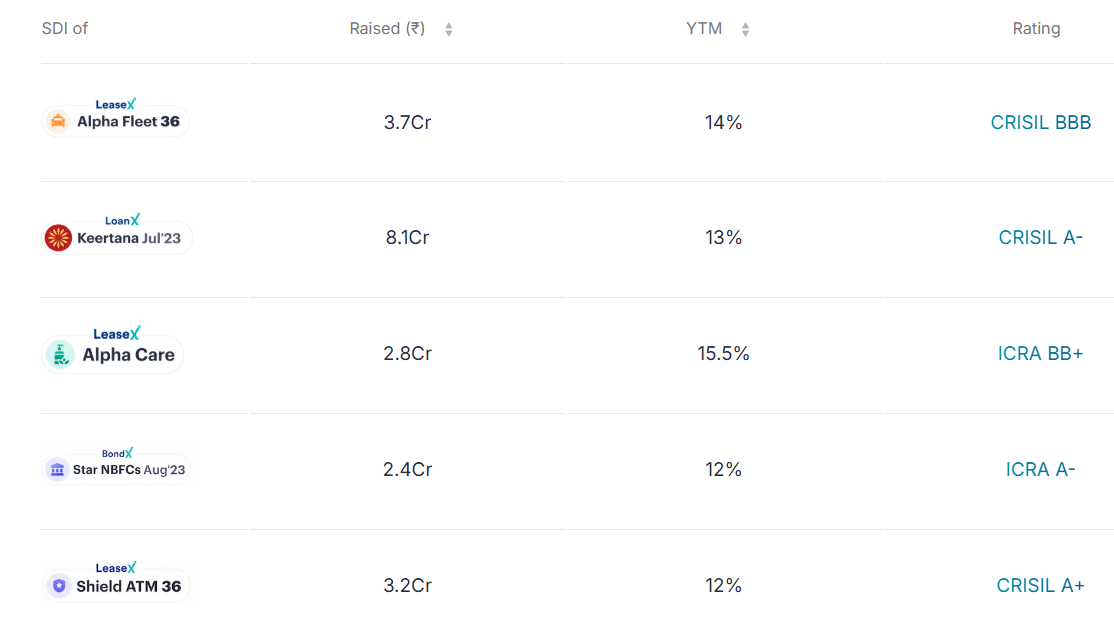This screenshot has width=1114, height=627.
Task: Sort table by Raised amount arrows
Action: pyautogui.click(x=449, y=29)
